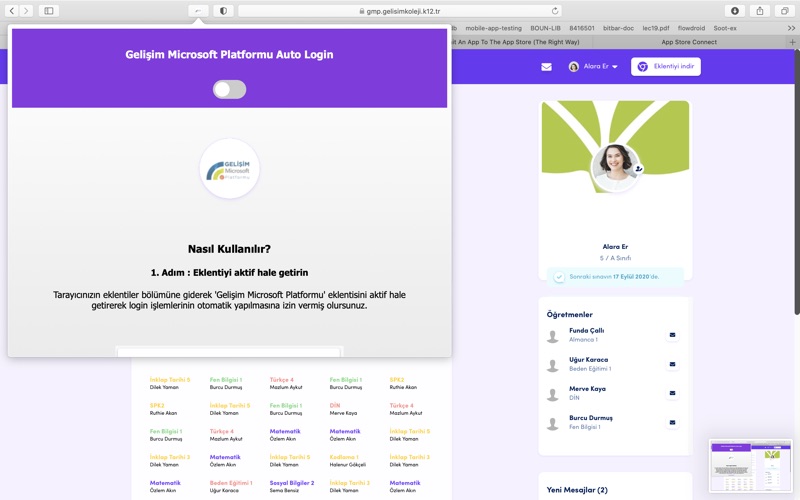Click the address bar showing gmp.gelisimkoleji.k12.tr

point(399,11)
